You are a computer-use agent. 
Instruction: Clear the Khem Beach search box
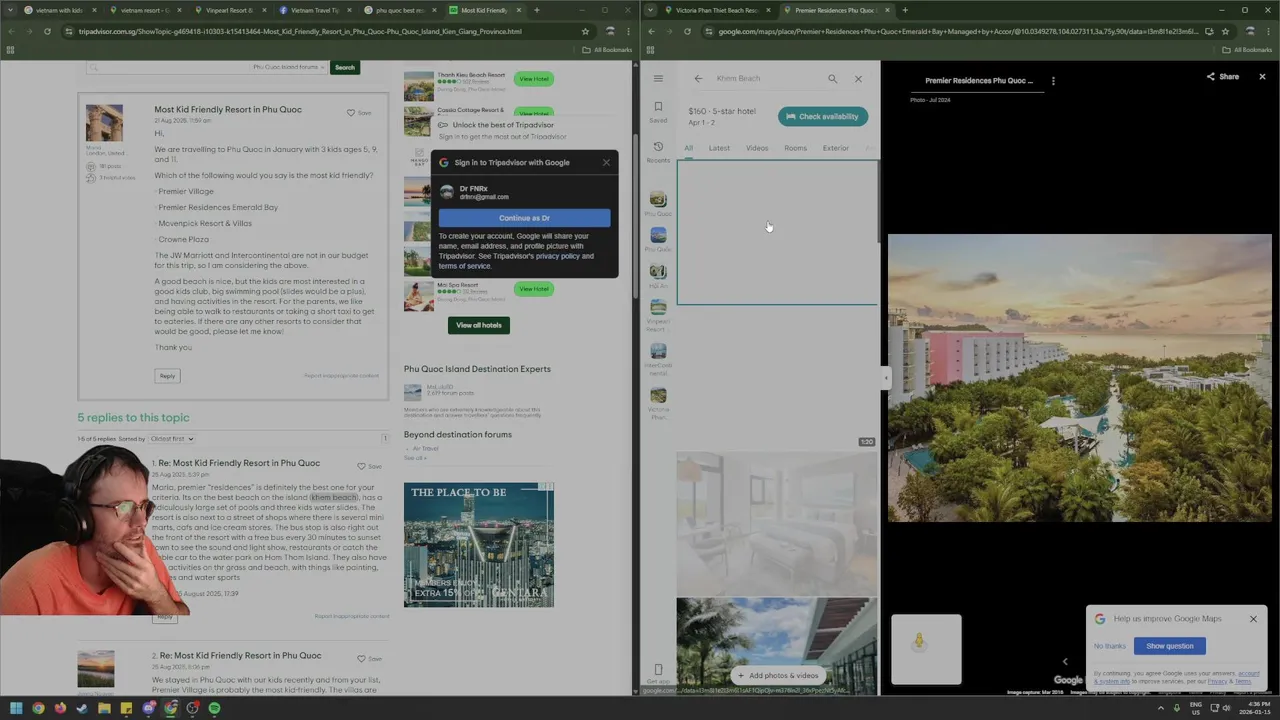(x=858, y=78)
